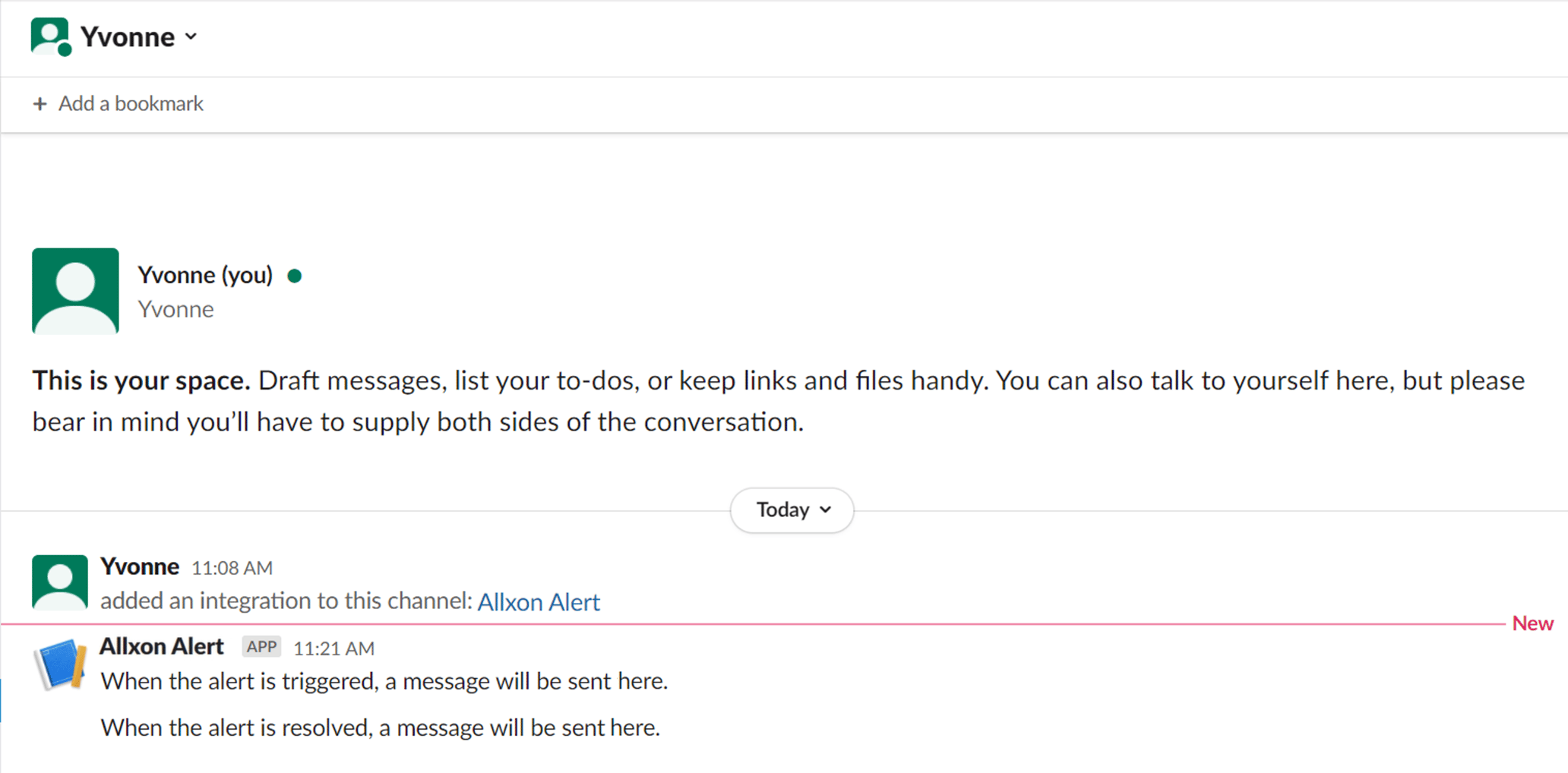Mark the red New indicator as read
This screenshot has width=1568, height=773.
[x=1533, y=623]
